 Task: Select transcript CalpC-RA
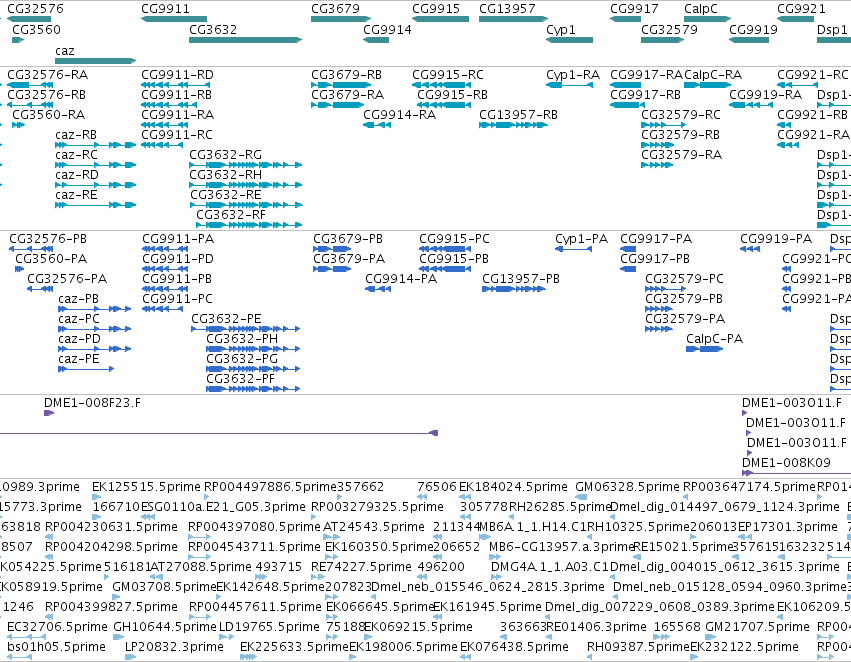[x=713, y=74]
